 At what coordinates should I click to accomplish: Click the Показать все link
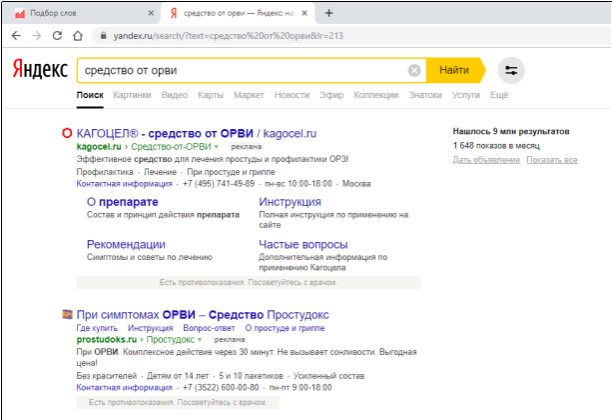click(x=552, y=160)
